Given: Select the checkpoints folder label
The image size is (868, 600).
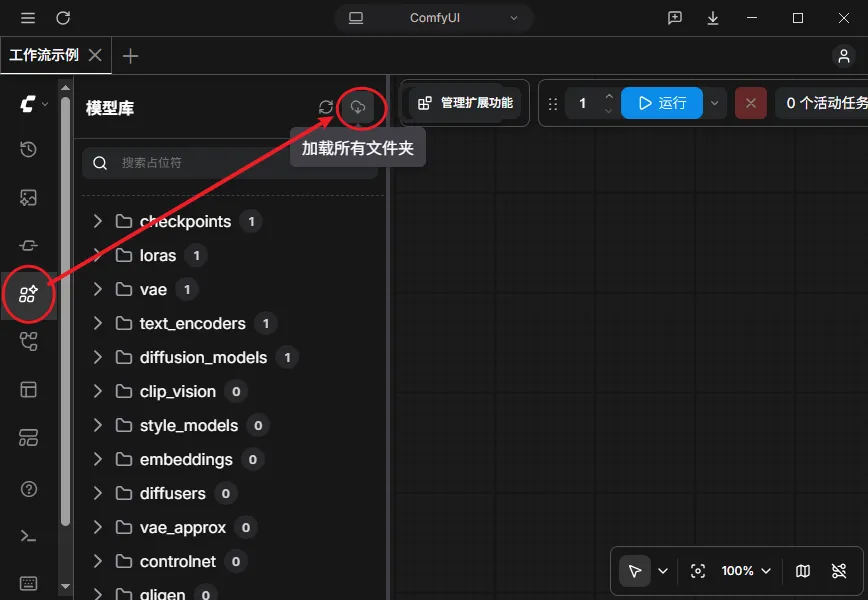Looking at the screenshot, I should click(185, 221).
